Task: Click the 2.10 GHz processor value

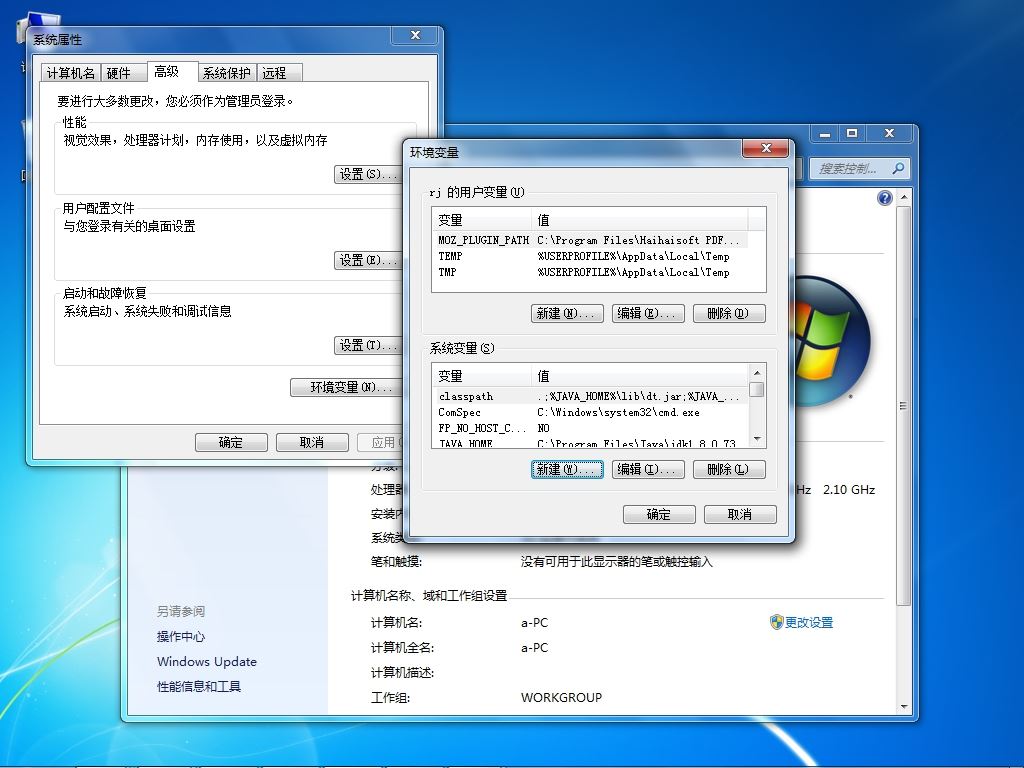Action: [x=849, y=490]
